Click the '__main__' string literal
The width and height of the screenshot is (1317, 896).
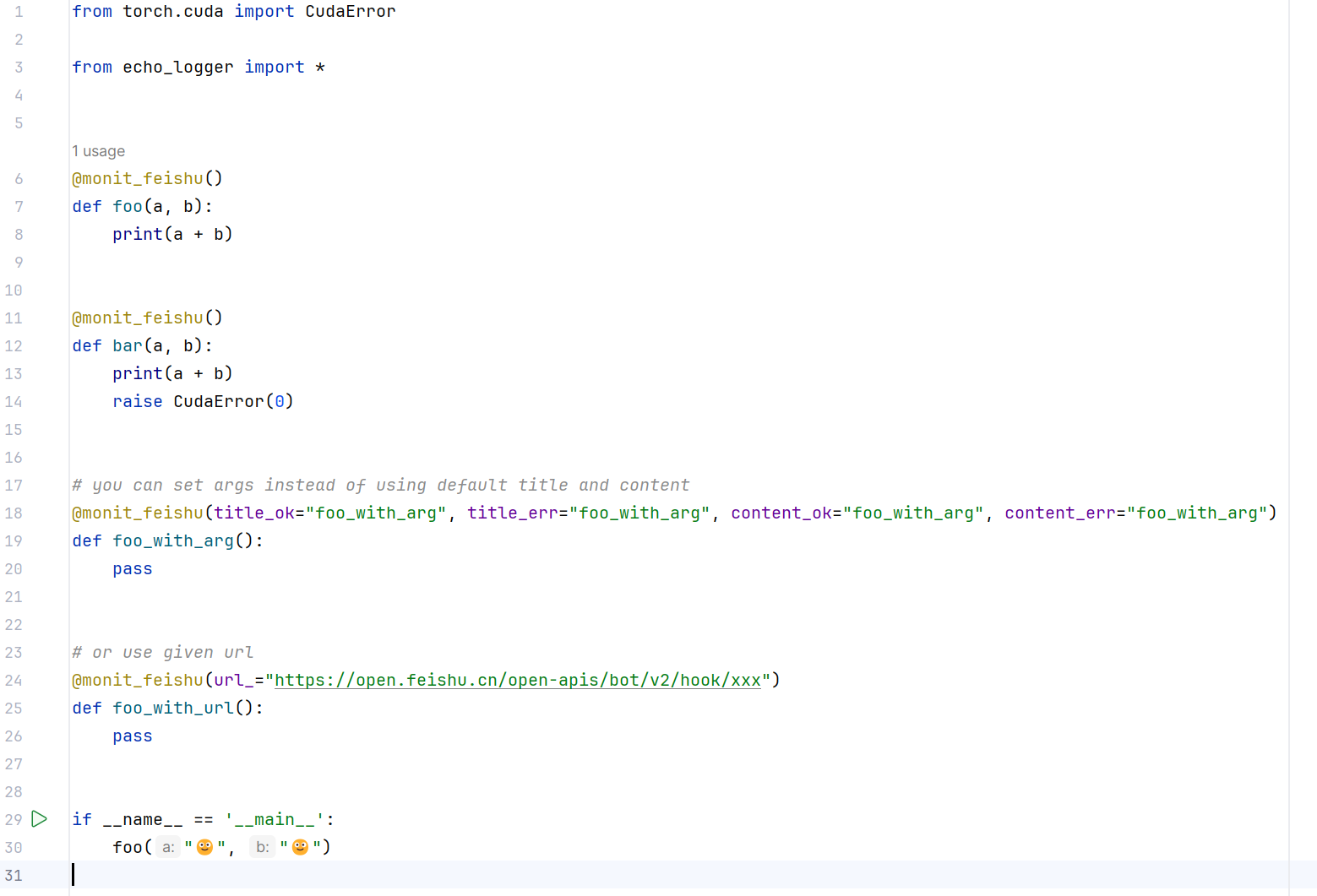[274, 820]
